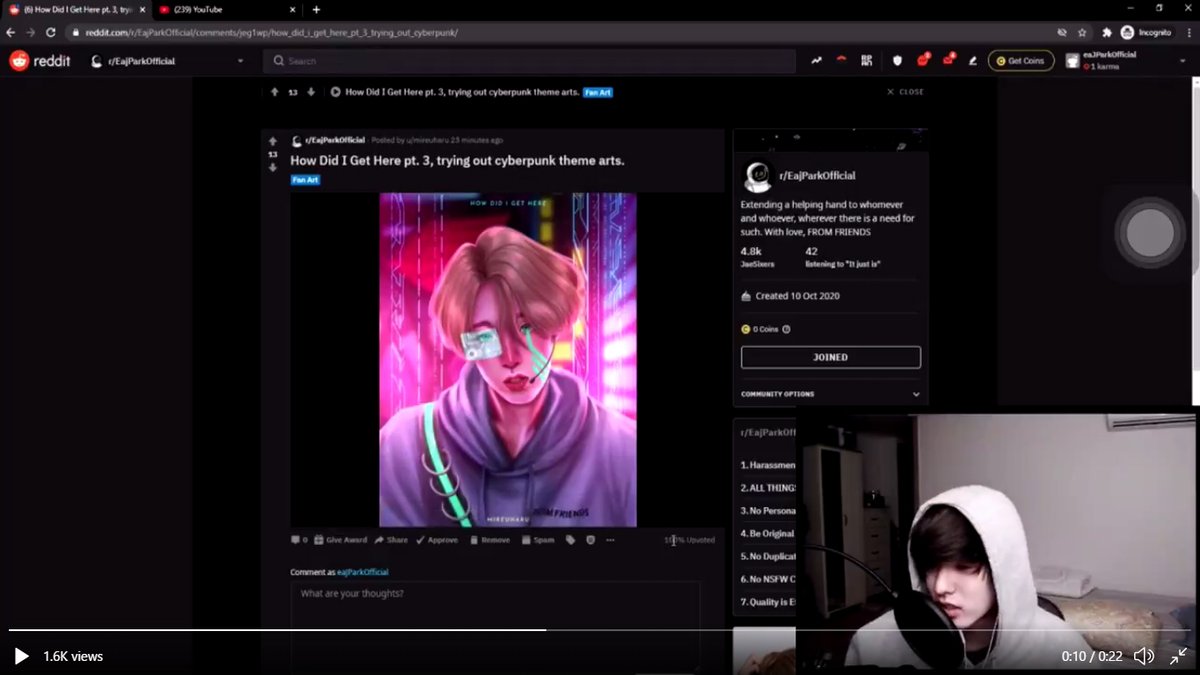This screenshot has height=675, width=1200.
Task: Click the Get Coins button
Action: tap(1021, 61)
